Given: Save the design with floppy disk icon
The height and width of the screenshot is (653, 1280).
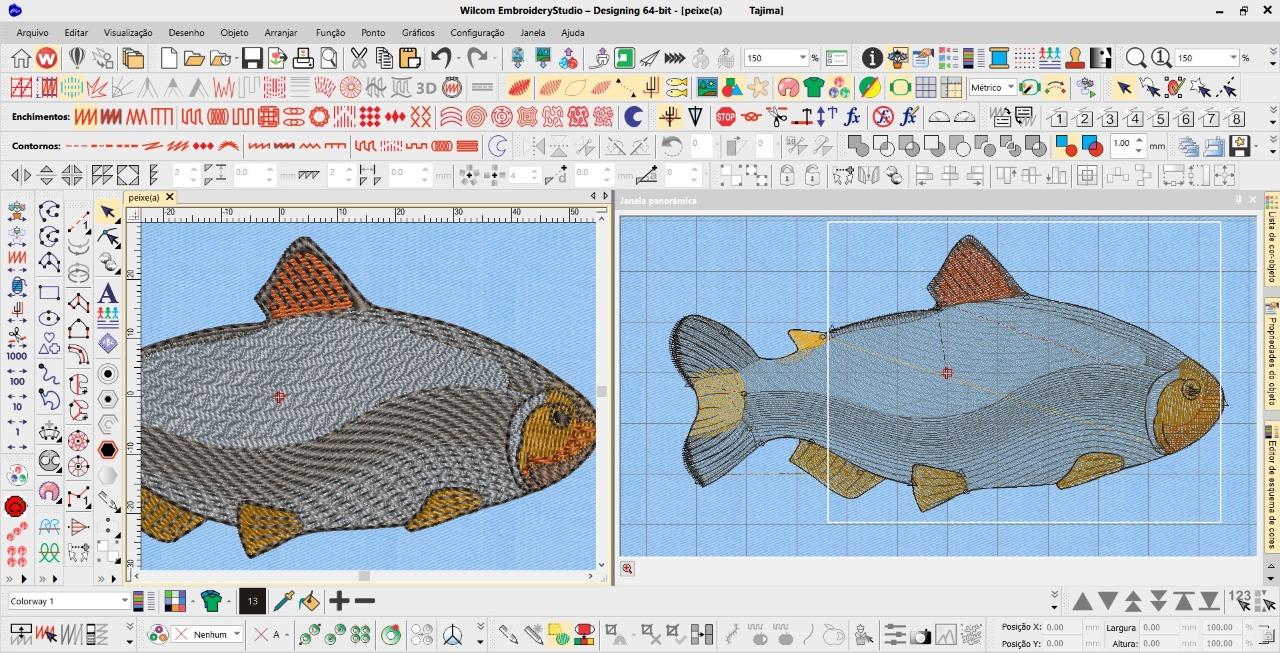Looking at the screenshot, I should pyautogui.click(x=251, y=59).
